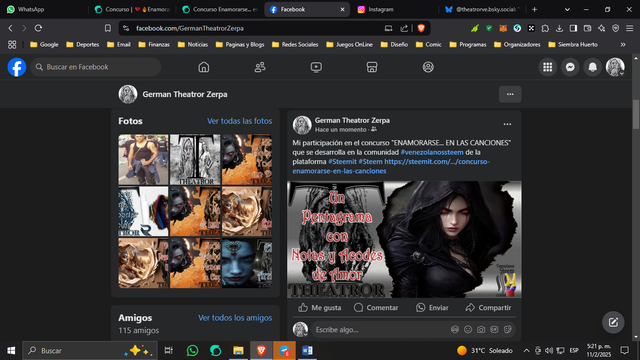Open the browser main hamburger menu
The image size is (640, 360).
coord(630,28)
